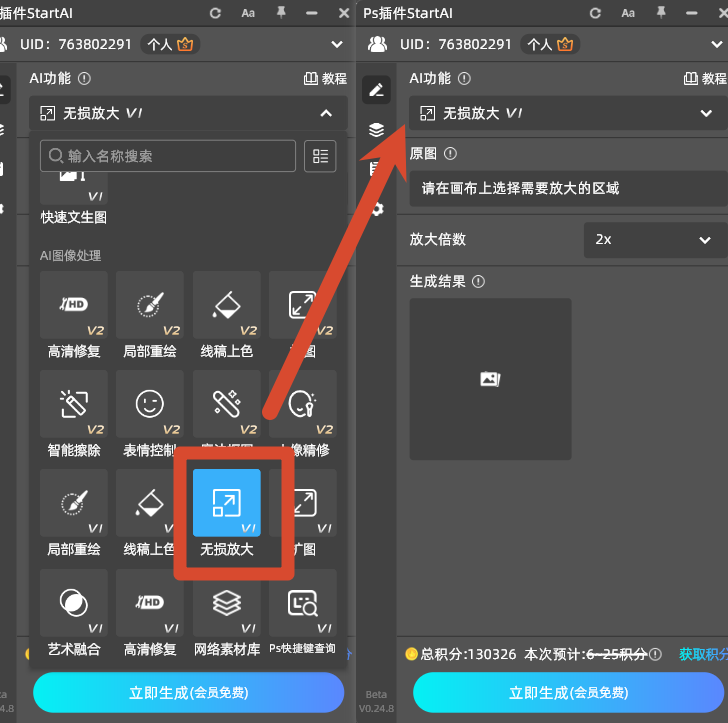This screenshot has width=728, height=723.
Task: Expand right panel 无损放大 V1 dropdown
Action: click(706, 113)
